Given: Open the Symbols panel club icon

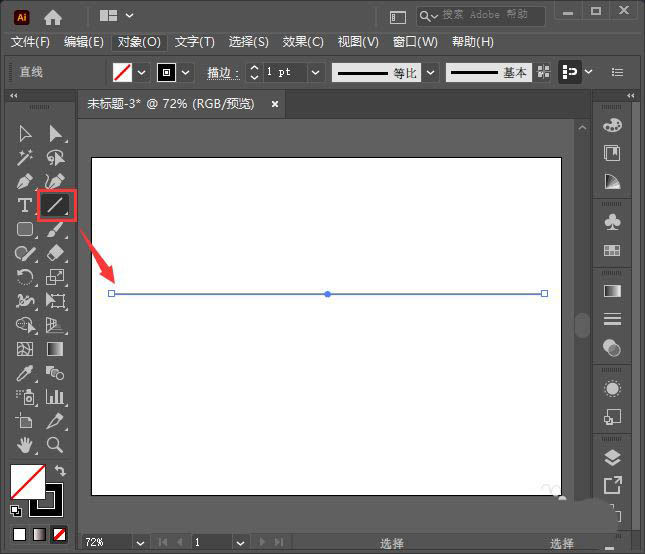Looking at the screenshot, I should (x=612, y=222).
